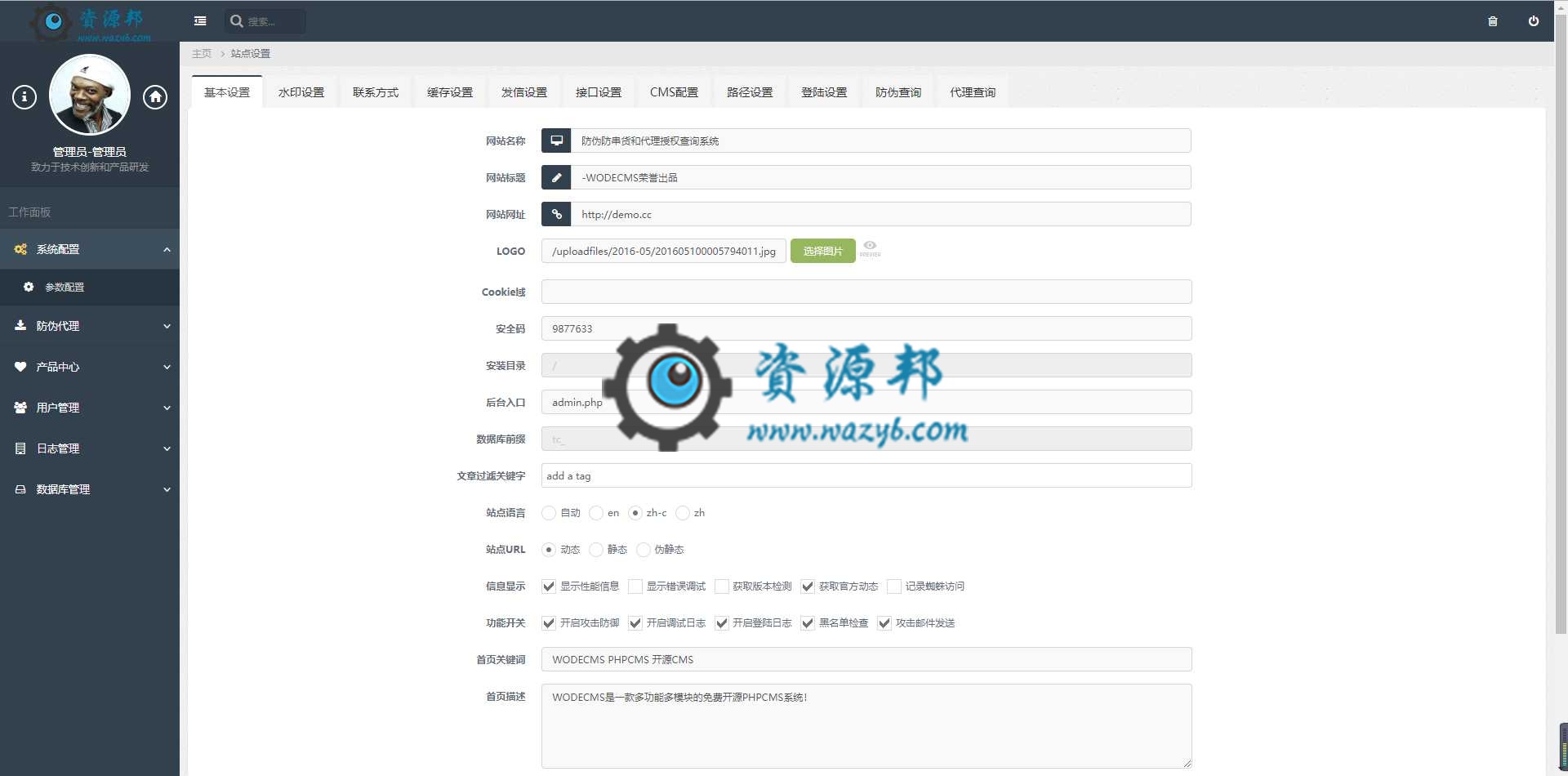Select the 伪静态 site URL radio

(x=644, y=550)
